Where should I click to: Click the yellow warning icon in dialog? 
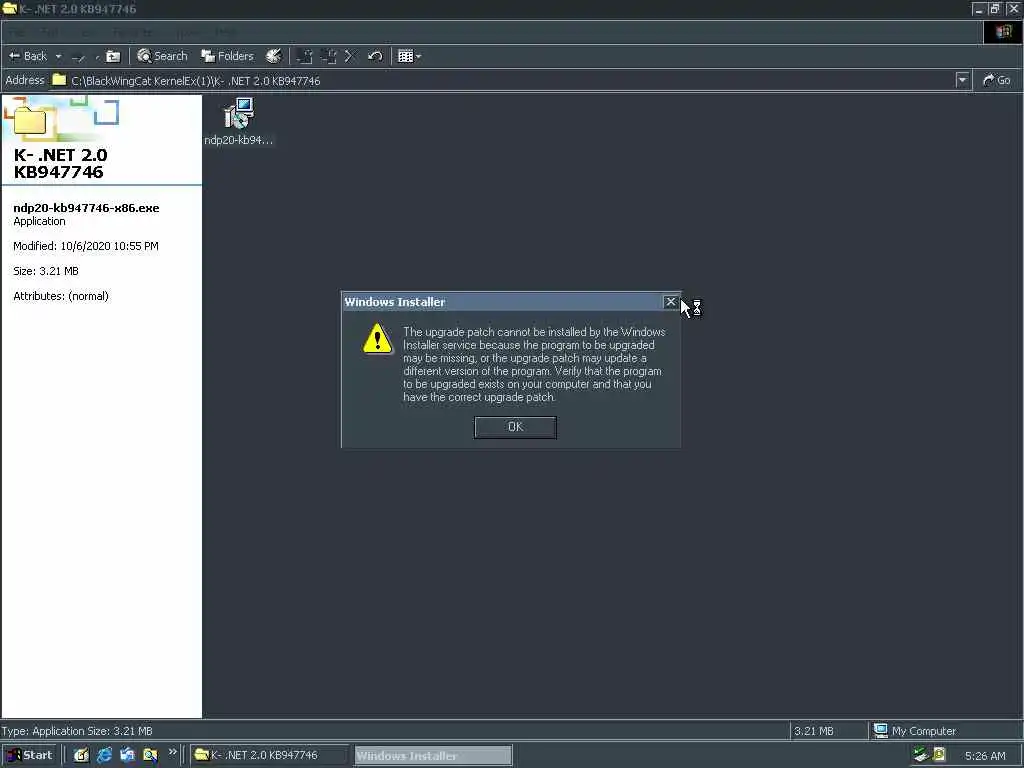point(377,338)
